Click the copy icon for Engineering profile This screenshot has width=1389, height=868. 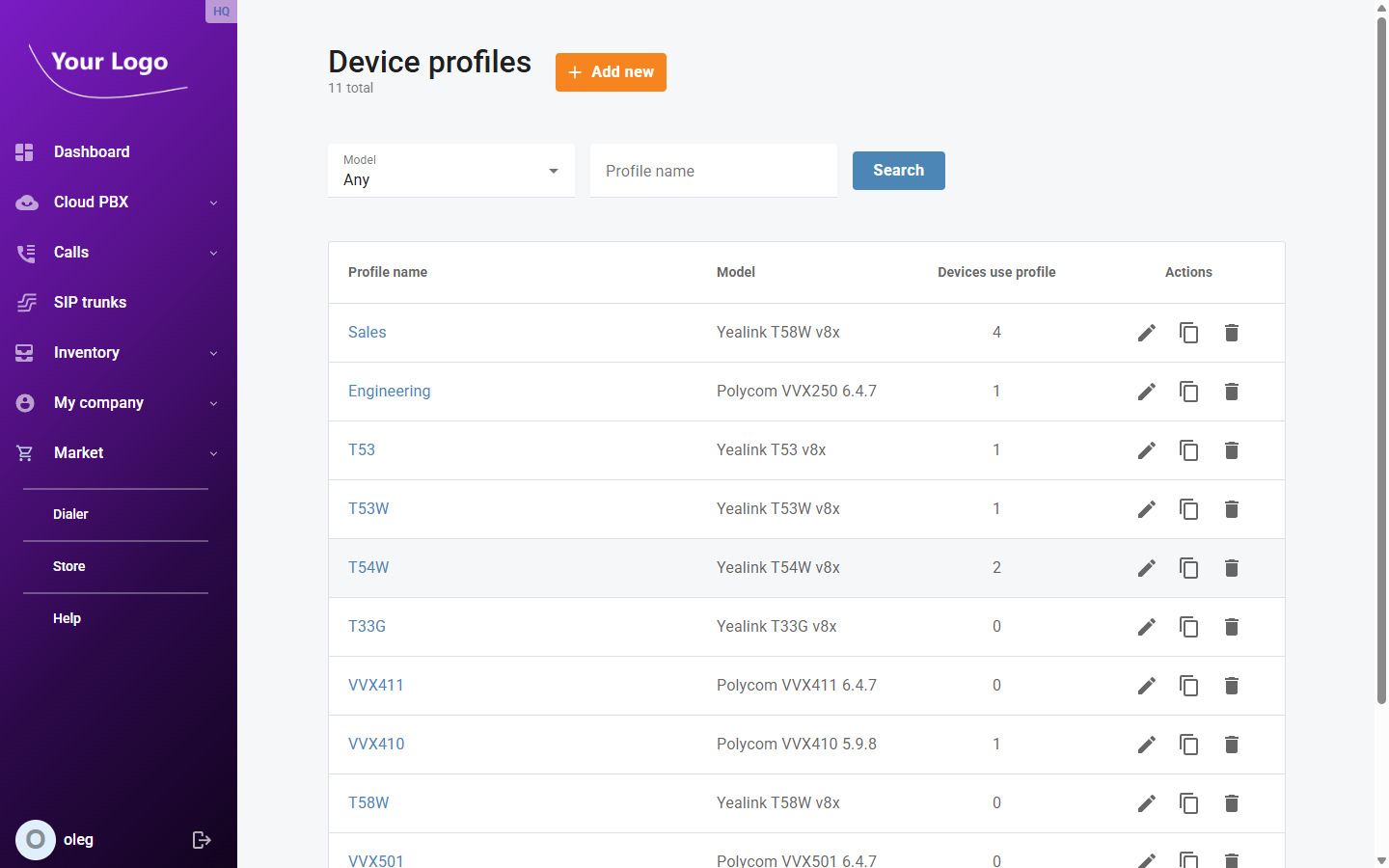click(x=1188, y=392)
